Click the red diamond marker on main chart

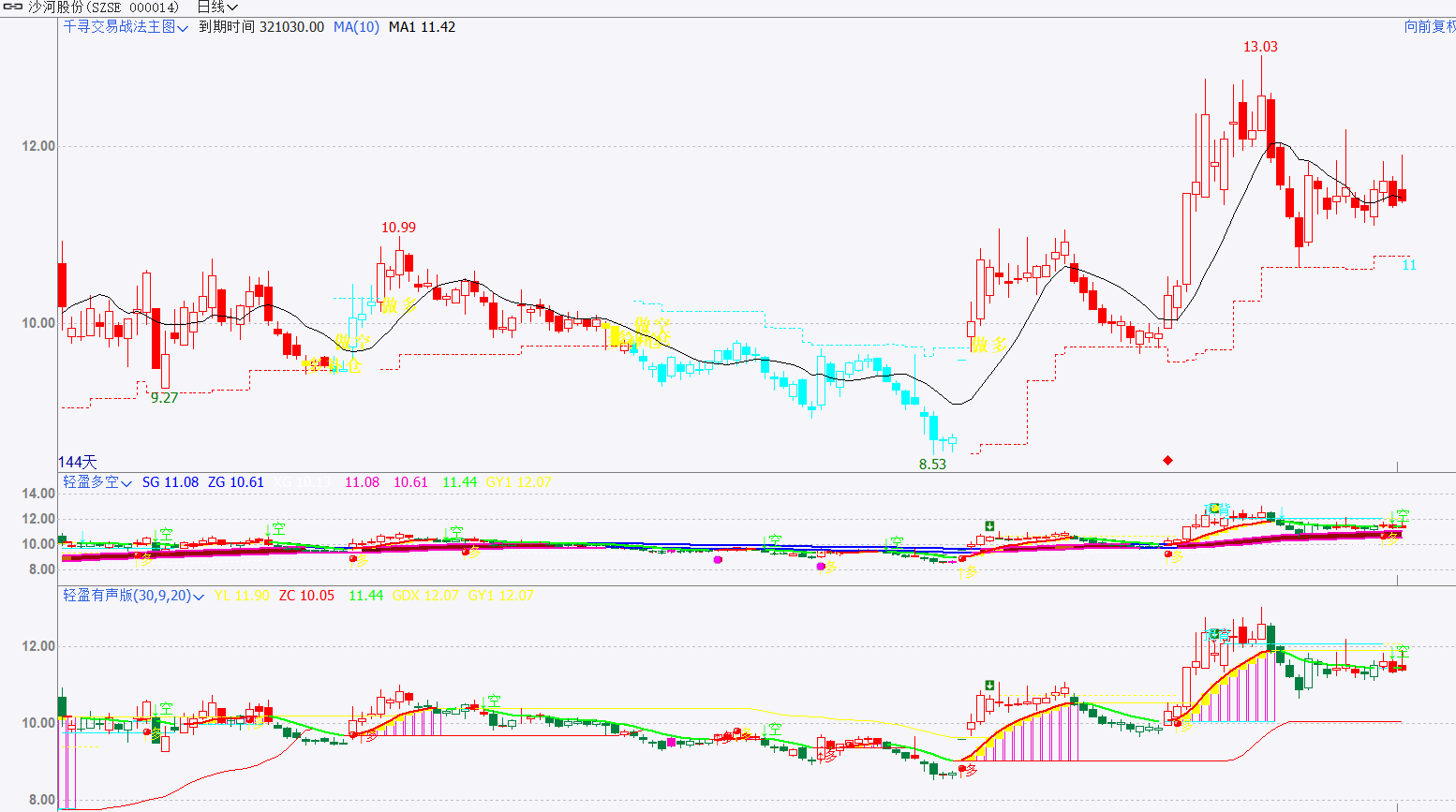(x=1167, y=460)
